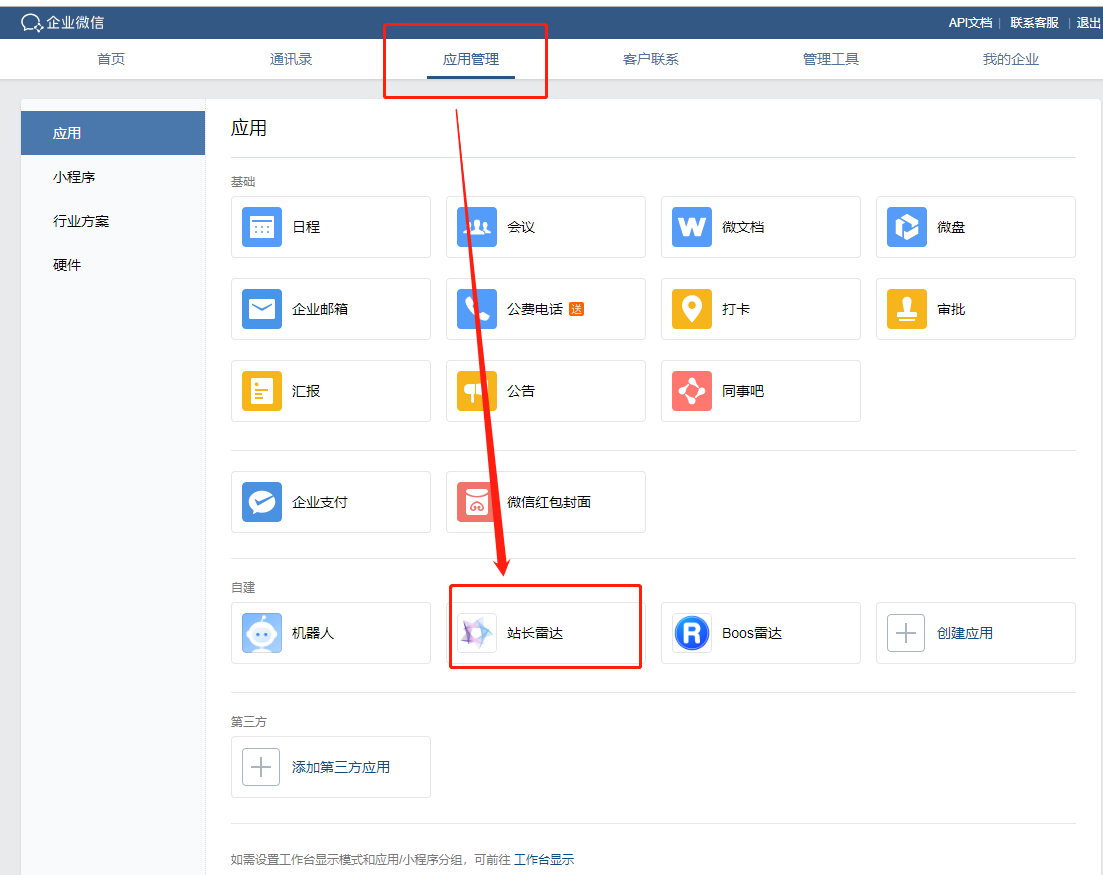The height and width of the screenshot is (875, 1103).
Task: Click the 日程 label
Action: (x=306, y=227)
